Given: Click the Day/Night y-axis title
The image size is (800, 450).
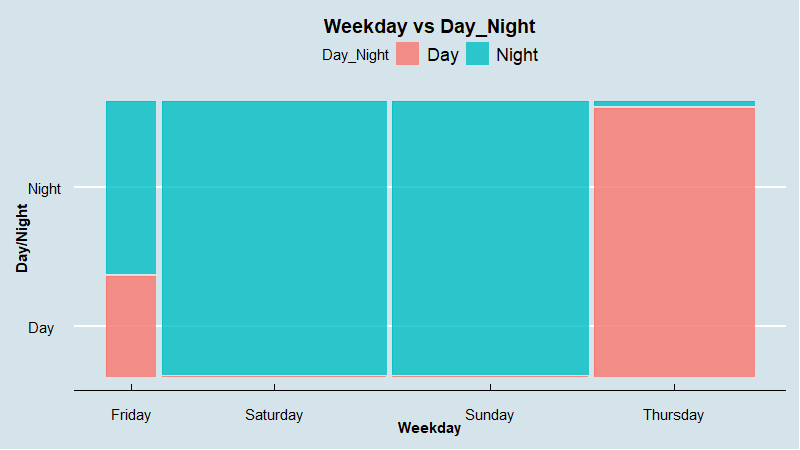Looking at the screenshot, I should 21,238.
